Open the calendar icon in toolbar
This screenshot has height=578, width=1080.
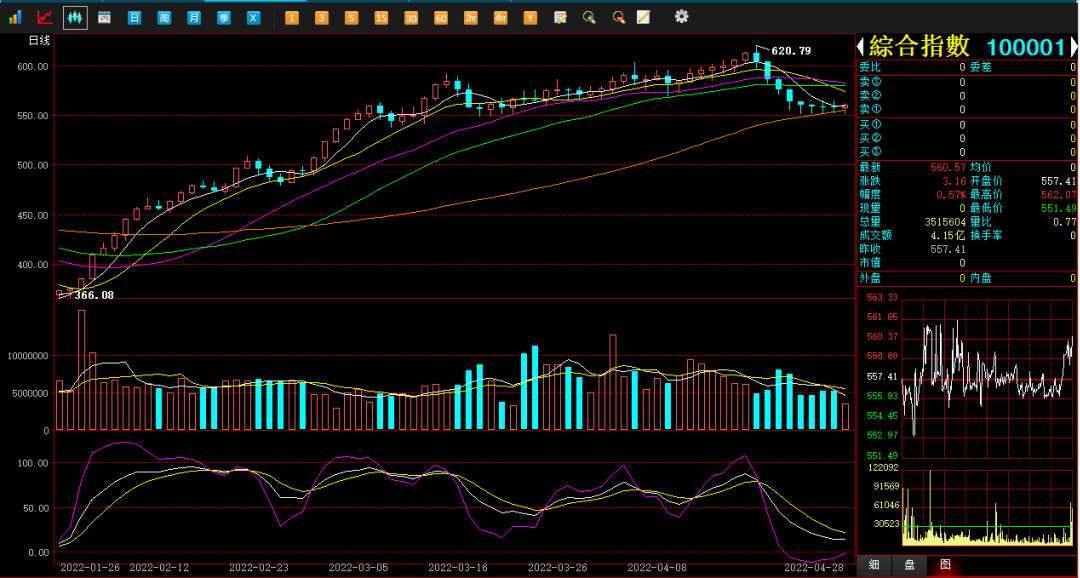[105, 17]
